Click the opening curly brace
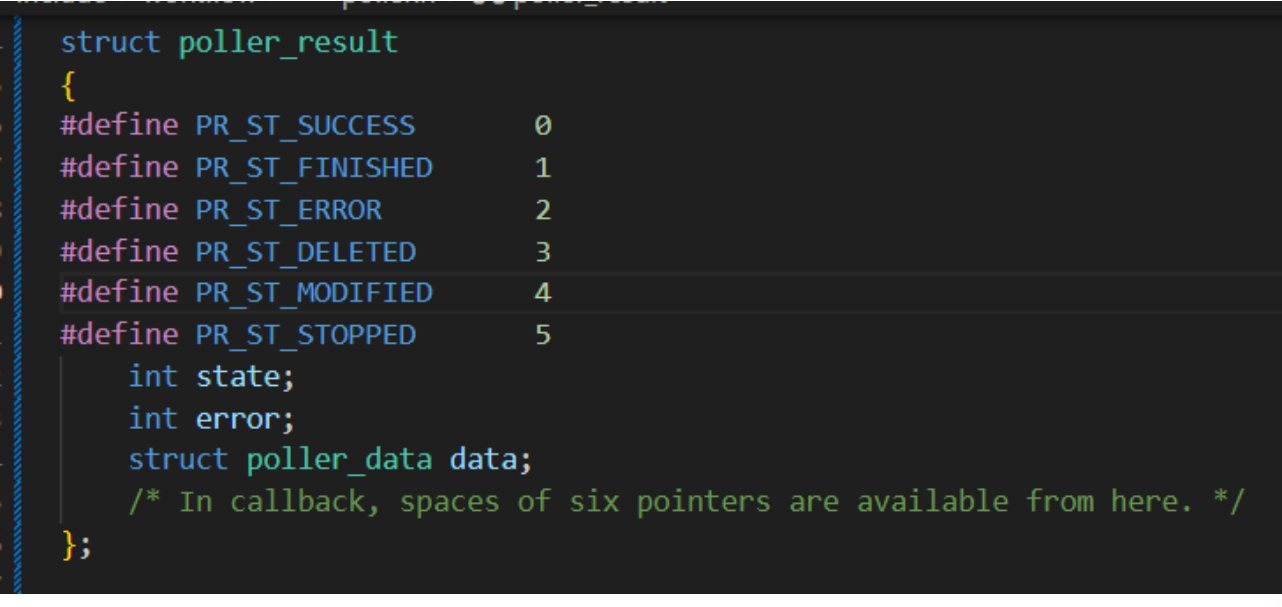Image resolution: width=1282 pixels, height=607 pixels. pos(68,86)
